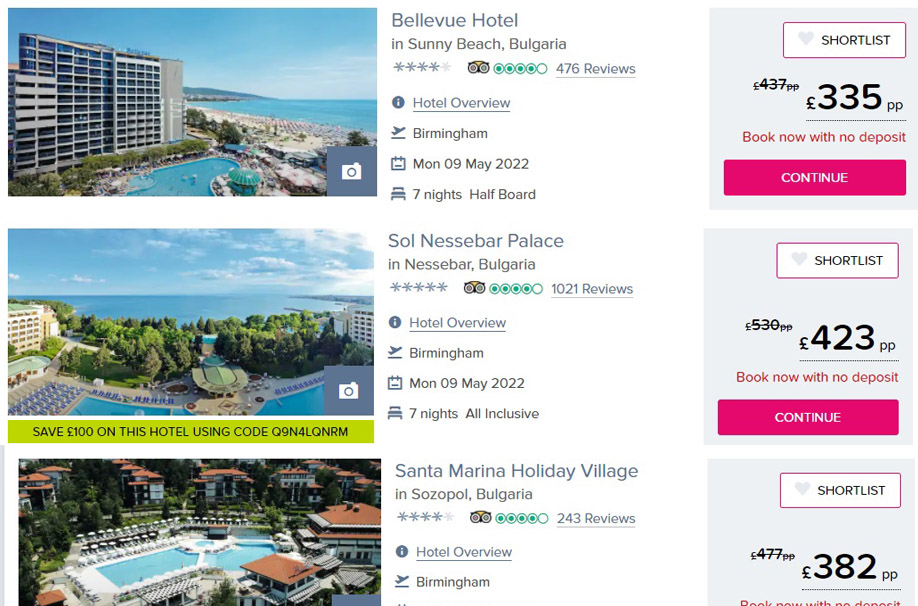Open Santa Marina Hotel Overview link
The height and width of the screenshot is (606, 918).
pyautogui.click(x=464, y=552)
